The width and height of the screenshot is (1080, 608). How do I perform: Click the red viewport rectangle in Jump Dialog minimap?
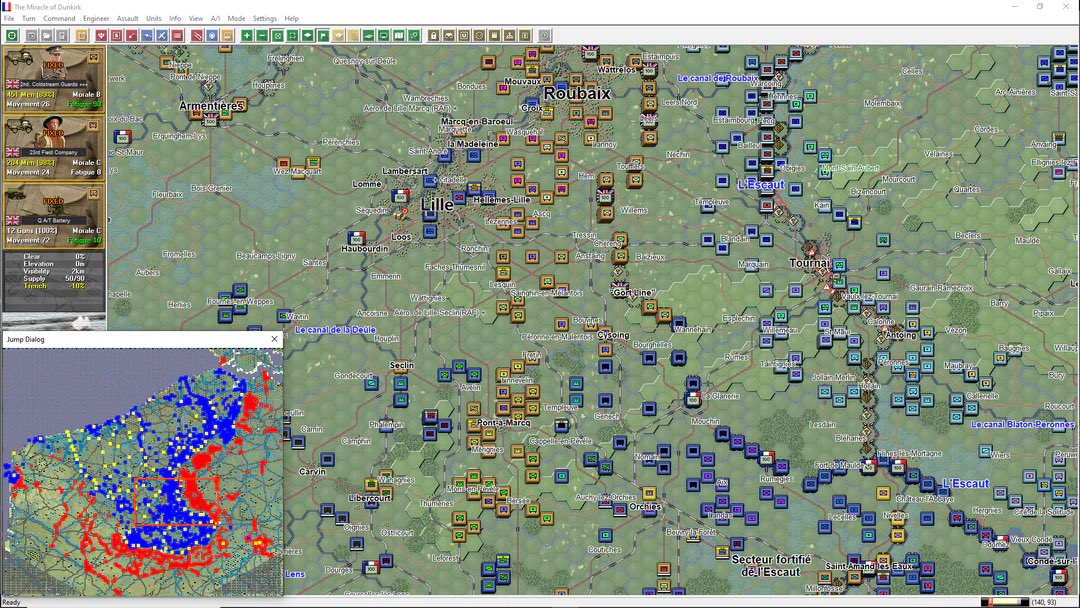tap(177, 501)
